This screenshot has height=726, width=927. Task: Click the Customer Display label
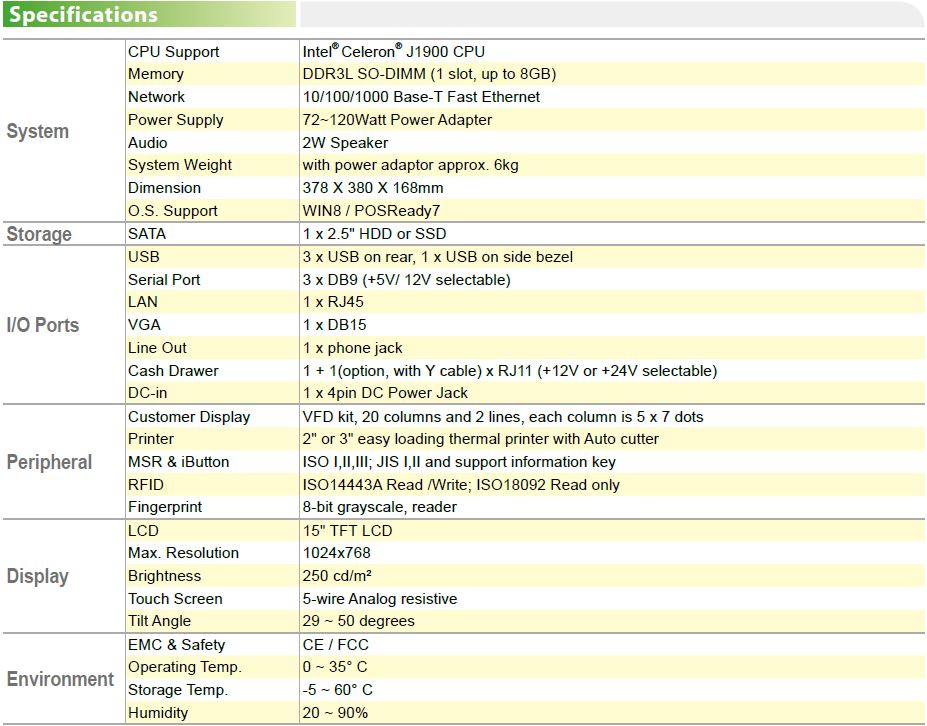point(189,417)
